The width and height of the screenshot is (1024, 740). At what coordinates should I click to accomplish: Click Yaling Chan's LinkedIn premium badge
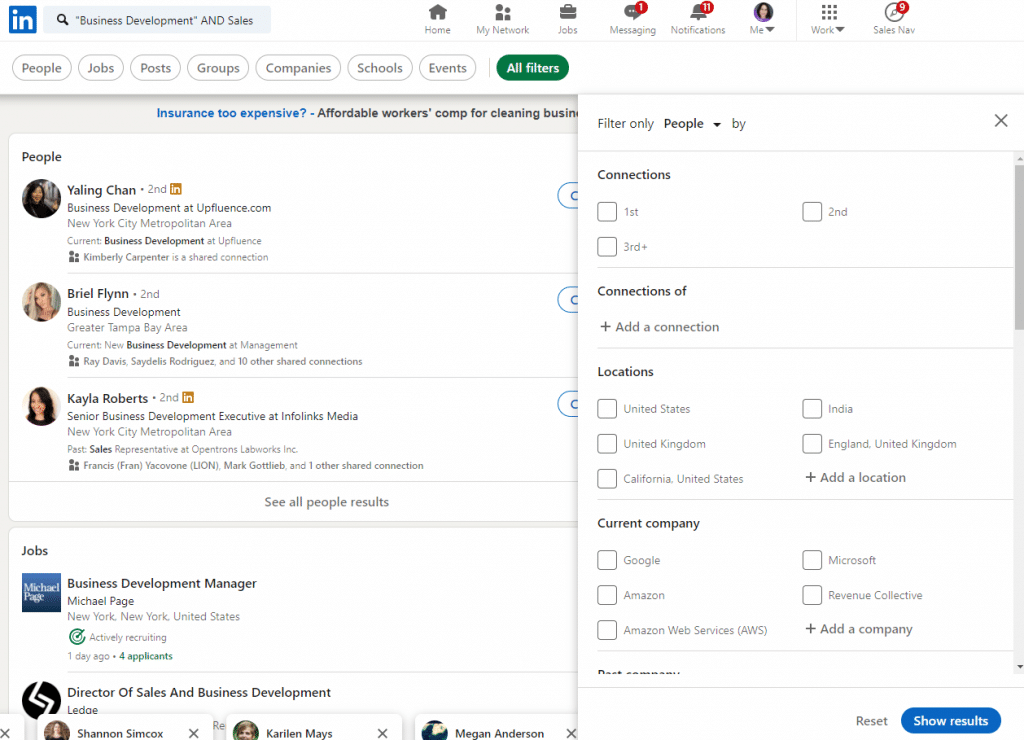[176, 189]
